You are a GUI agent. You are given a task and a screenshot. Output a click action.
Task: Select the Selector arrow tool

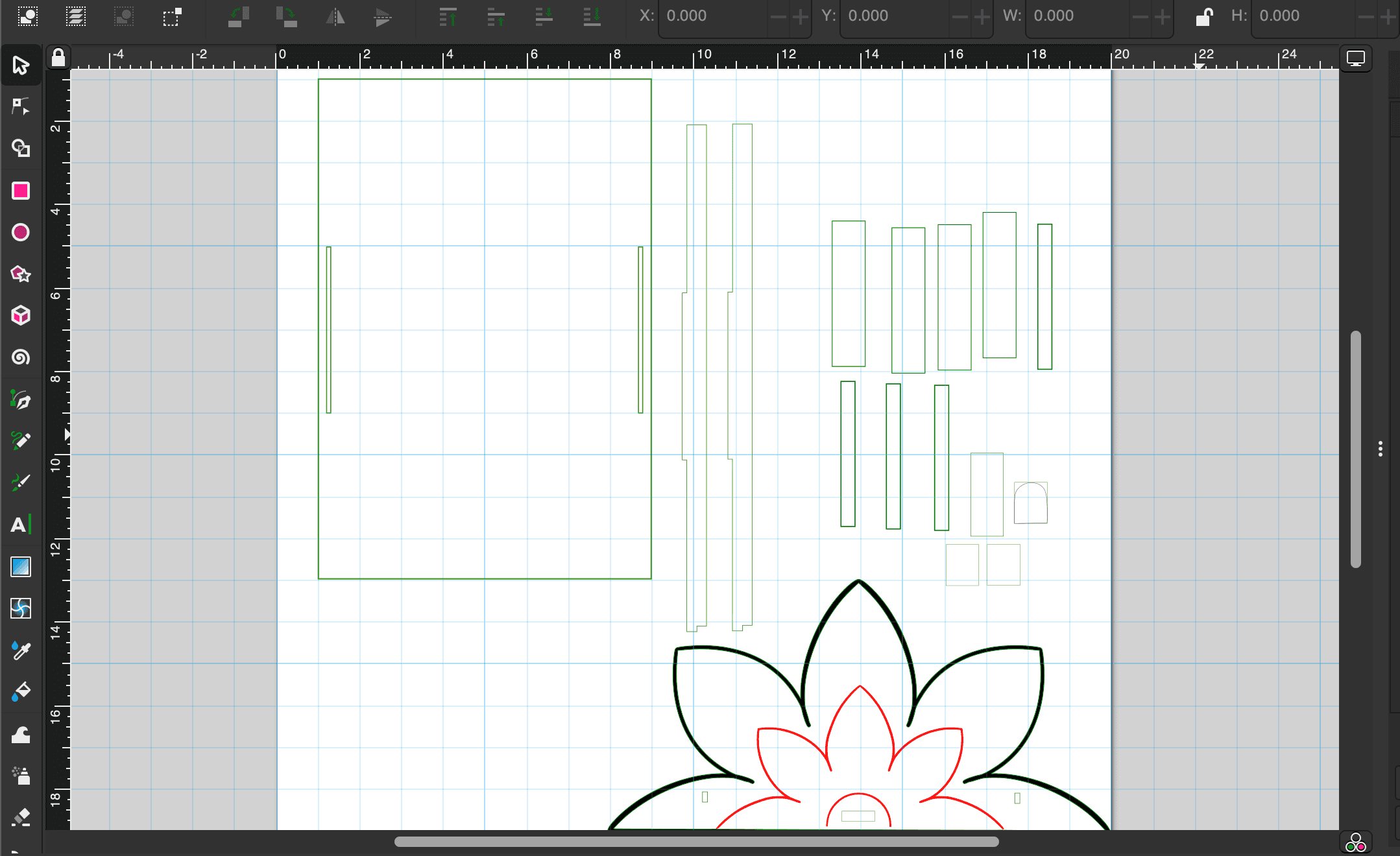21,65
